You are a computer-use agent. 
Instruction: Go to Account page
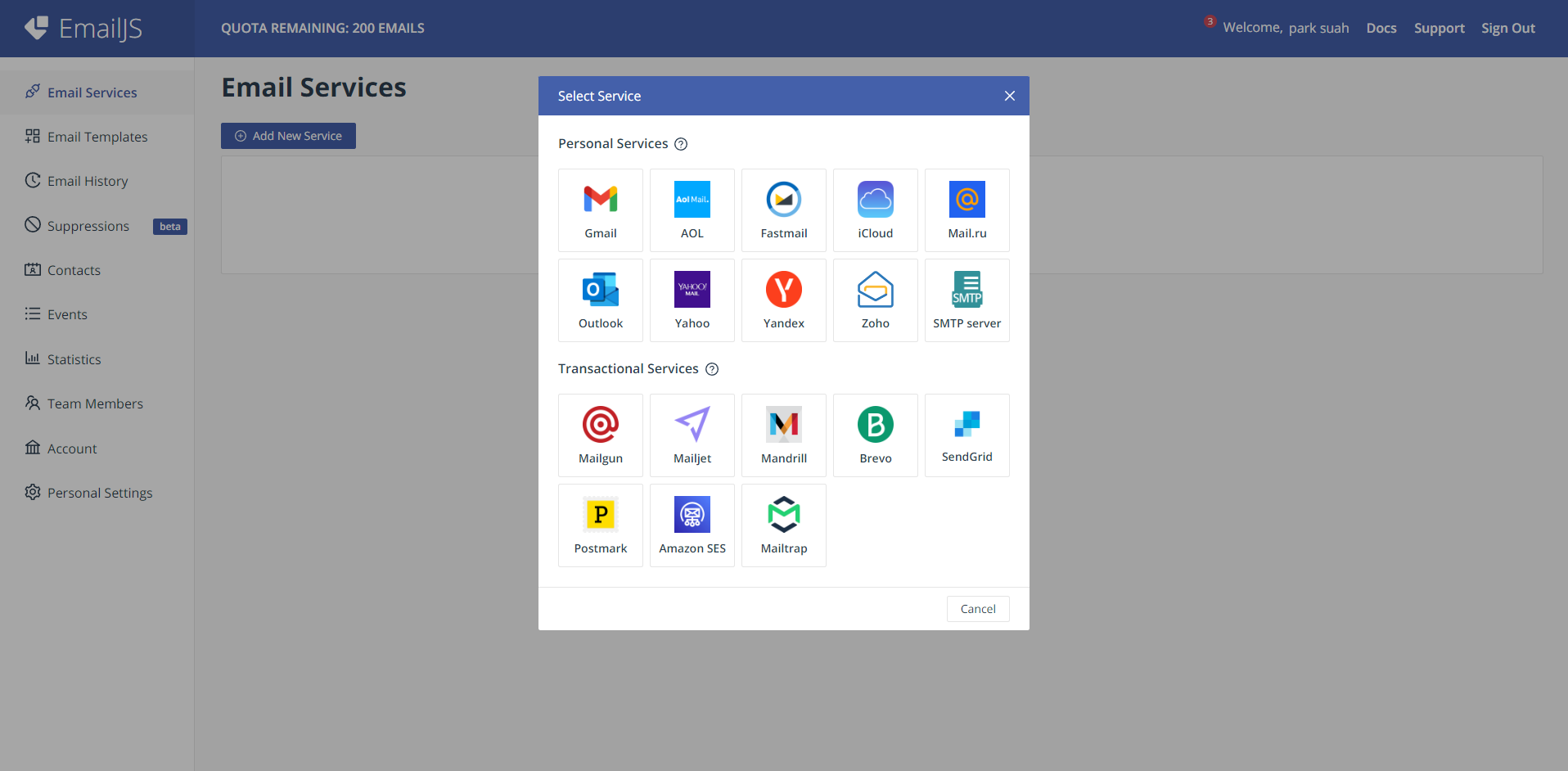pos(97,449)
